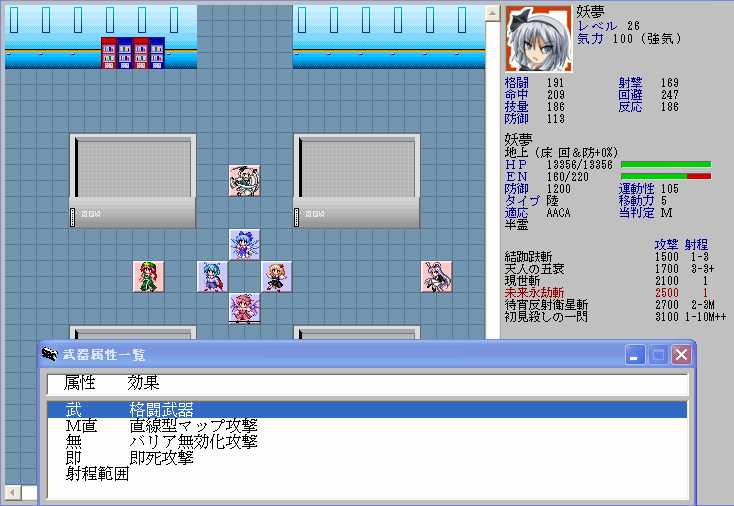Click the 移動力 5 stat
The image size is (734, 506).
click(x=643, y=201)
